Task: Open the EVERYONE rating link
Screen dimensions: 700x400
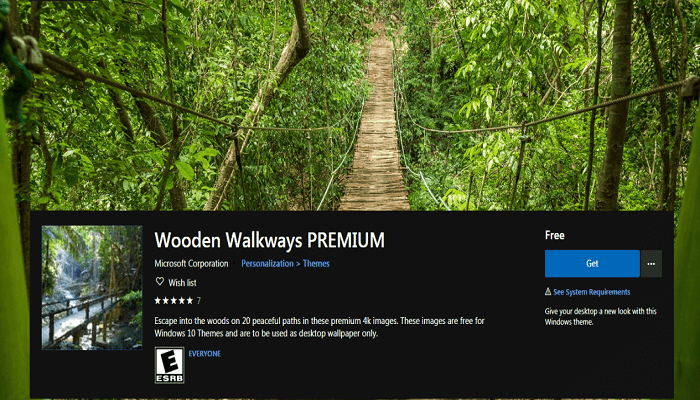Action: pos(204,354)
